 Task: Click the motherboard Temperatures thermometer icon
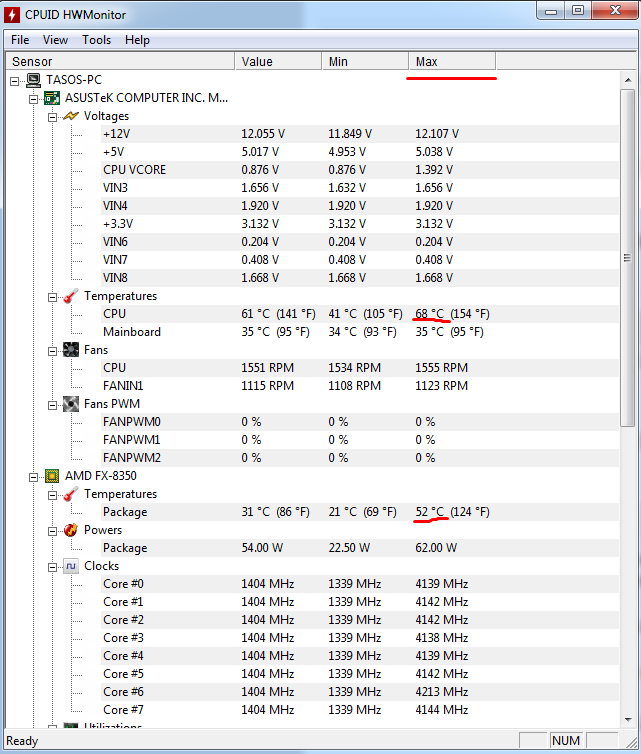coord(71,296)
